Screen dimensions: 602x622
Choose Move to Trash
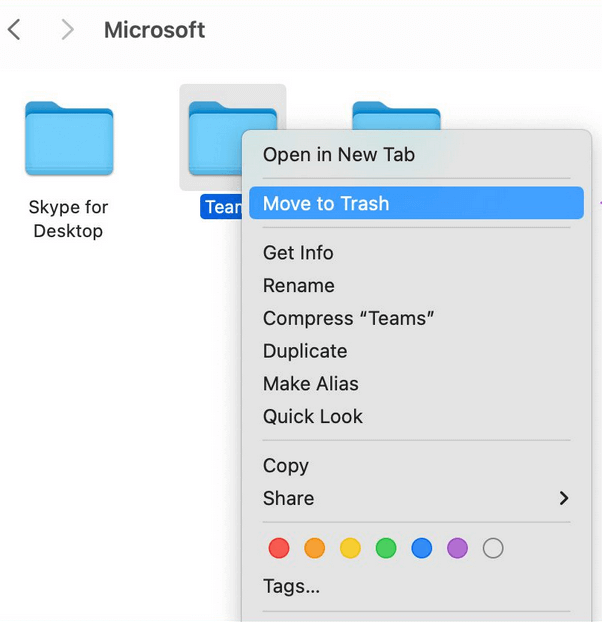coord(416,203)
